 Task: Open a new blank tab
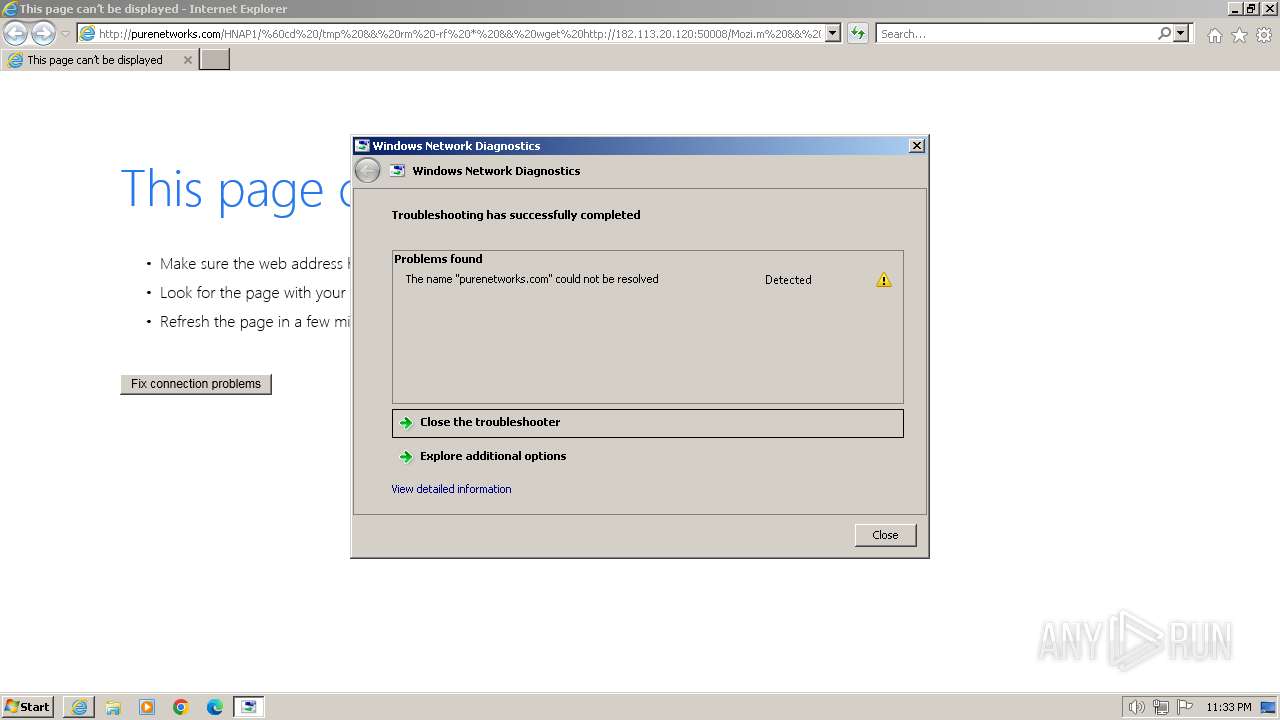point(215,60)
